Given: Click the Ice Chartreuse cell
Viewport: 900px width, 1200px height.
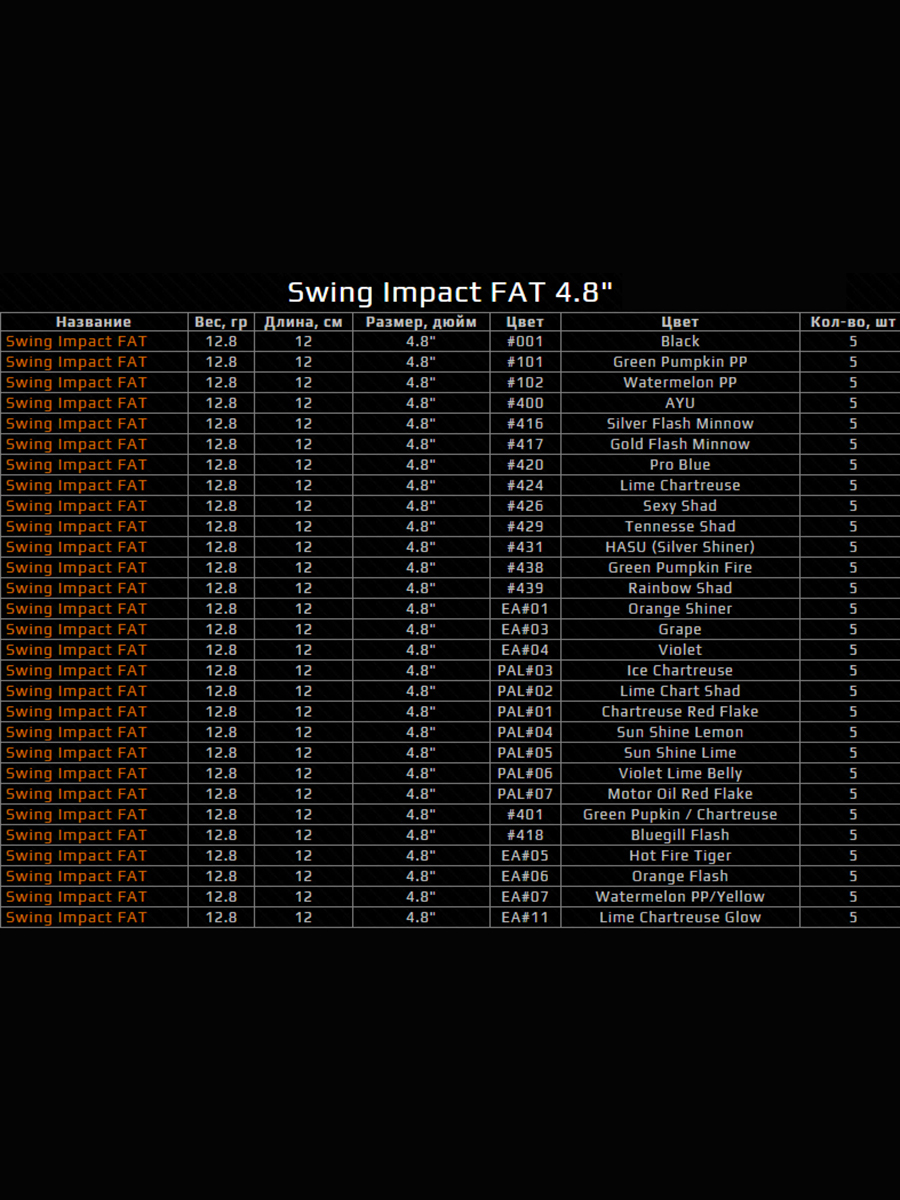Looking at the screenshot, I should coord(680,670).
